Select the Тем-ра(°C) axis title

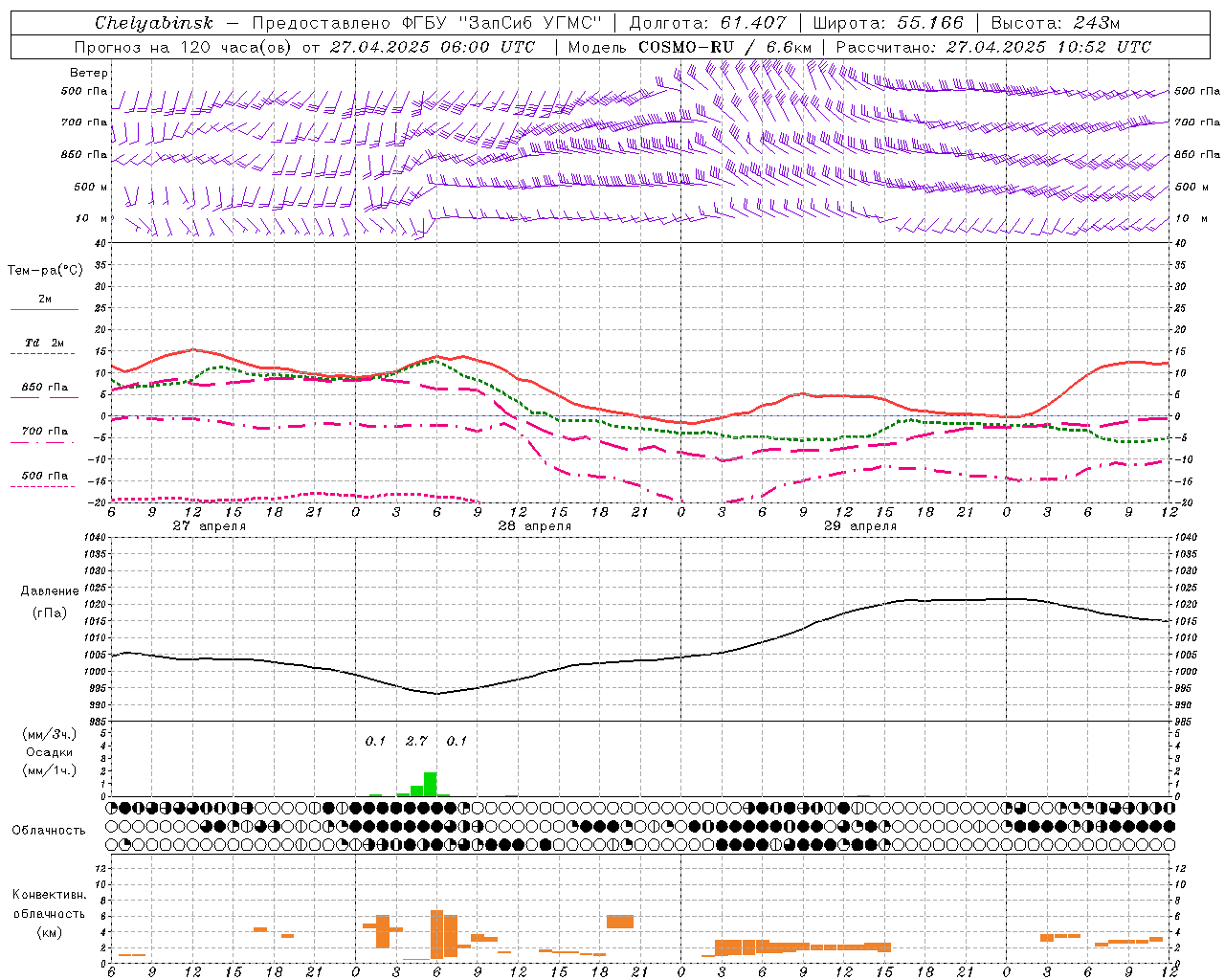pyautogui.click(x=45, y=271)
